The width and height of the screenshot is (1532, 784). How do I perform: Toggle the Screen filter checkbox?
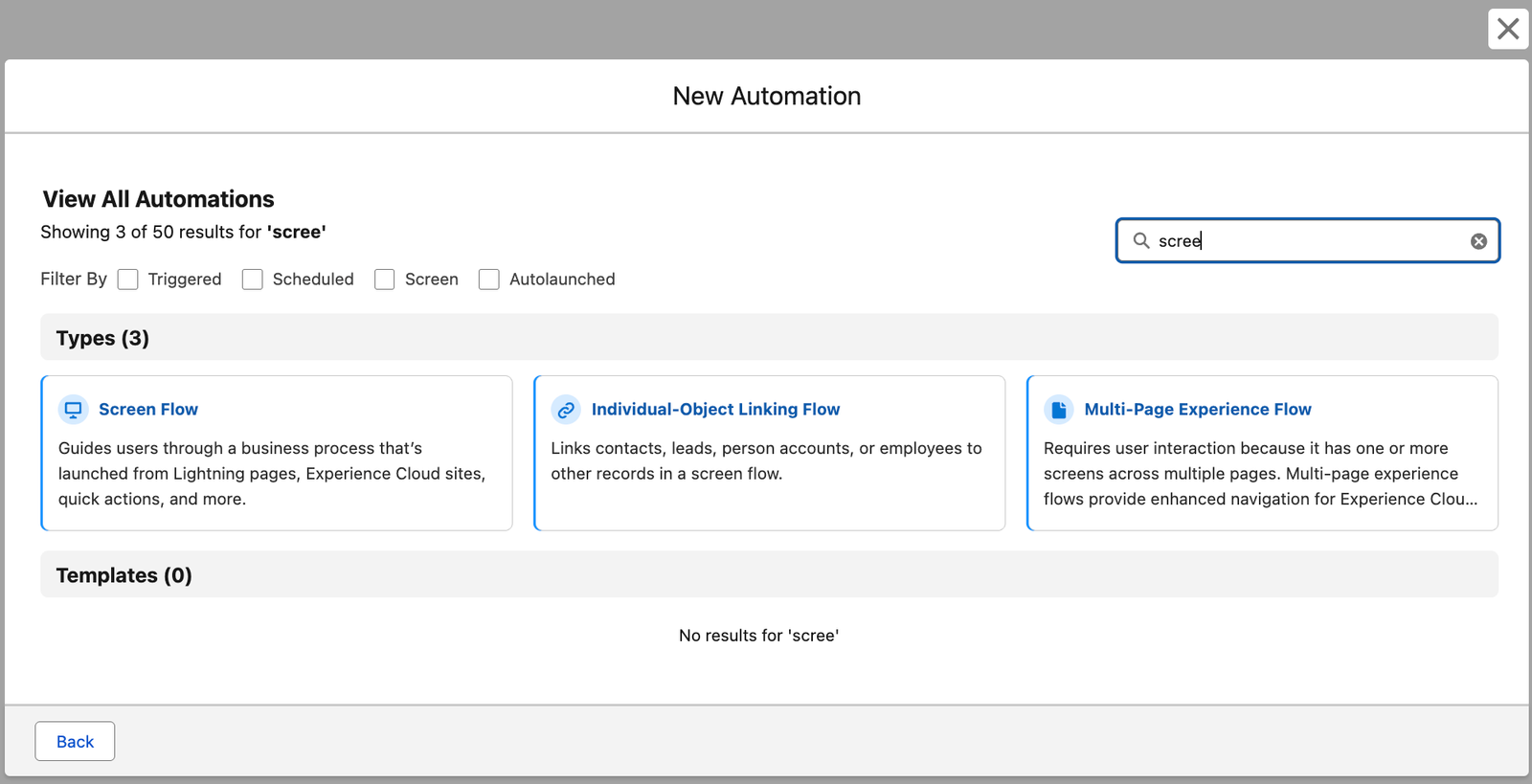pos(385,280)
